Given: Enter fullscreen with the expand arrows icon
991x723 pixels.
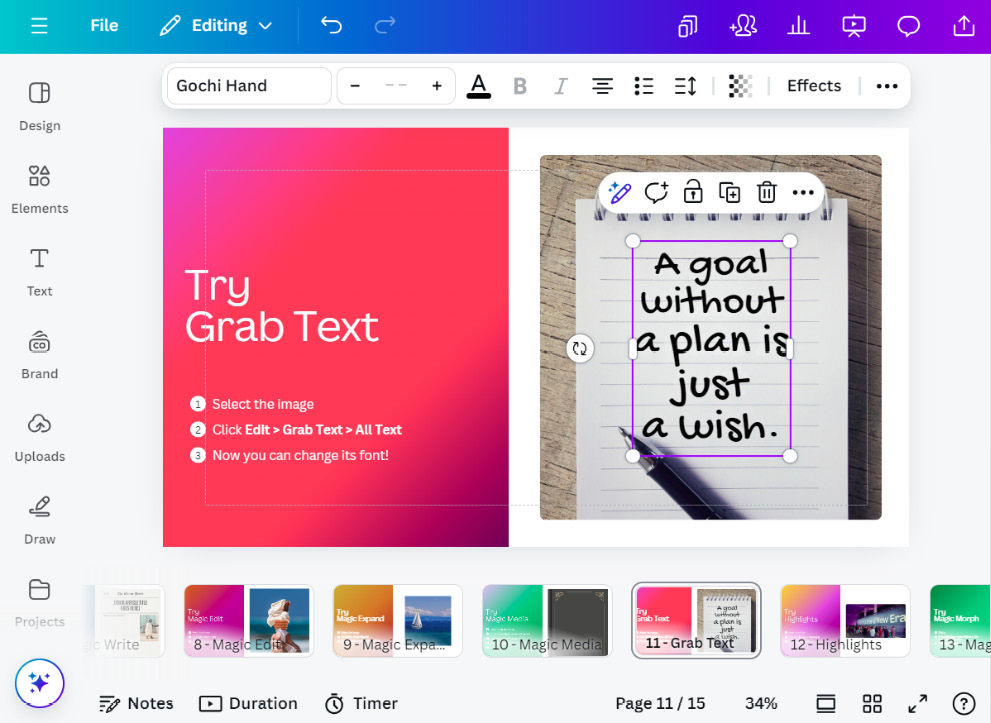Looking at the screenshot, I should (918, 703).
